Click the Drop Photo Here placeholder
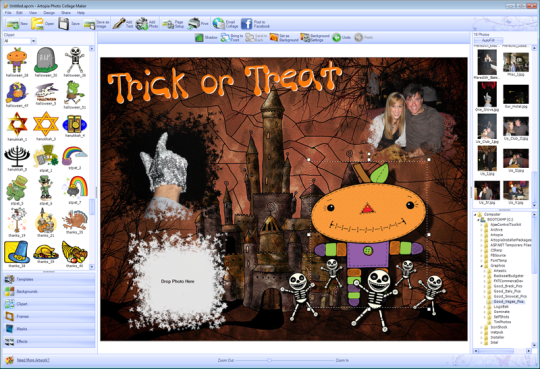Image resolution: width=540 pixels, height=369 pixels. (x=177, y=281)
